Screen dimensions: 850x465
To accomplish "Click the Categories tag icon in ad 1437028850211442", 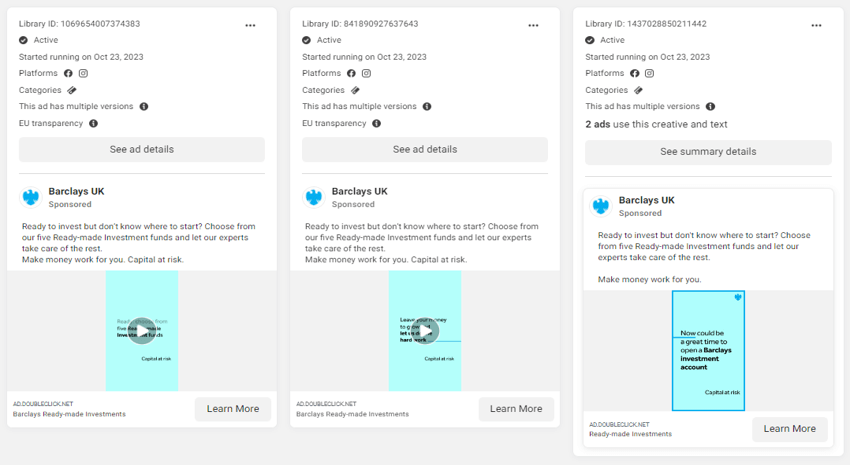I will 638,90.
